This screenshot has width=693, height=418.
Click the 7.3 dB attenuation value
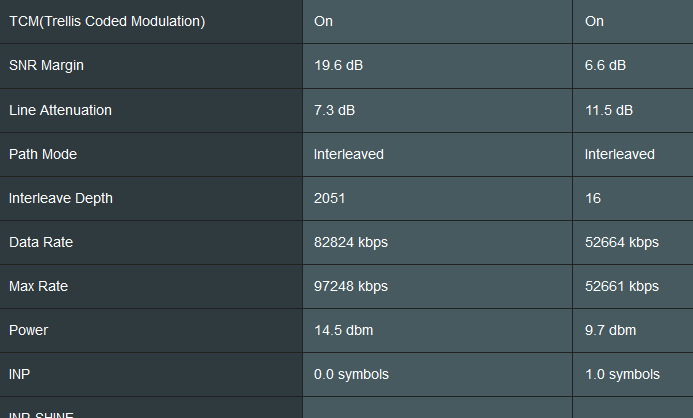(335, 110)
